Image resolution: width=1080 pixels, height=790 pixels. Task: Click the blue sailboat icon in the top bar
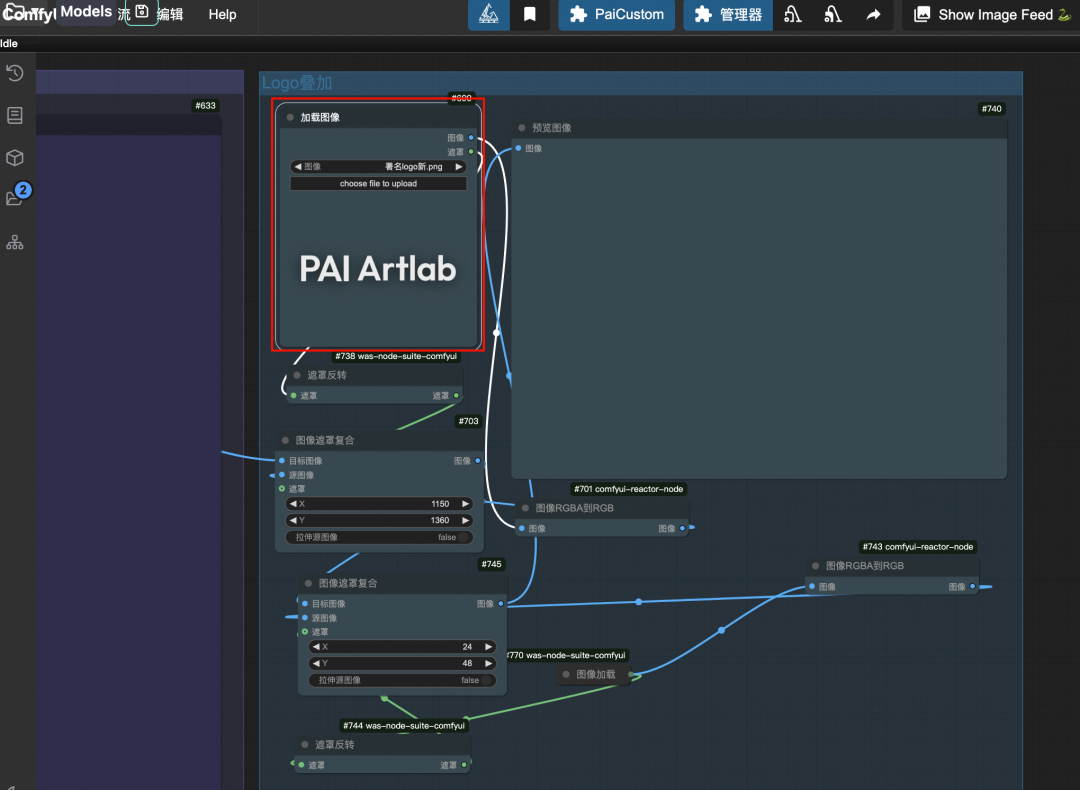coord(488,14)
